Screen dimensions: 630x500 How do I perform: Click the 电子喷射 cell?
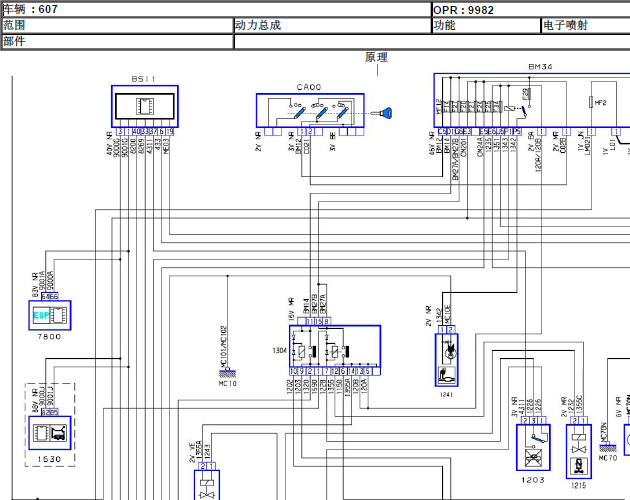pos(586,25)
